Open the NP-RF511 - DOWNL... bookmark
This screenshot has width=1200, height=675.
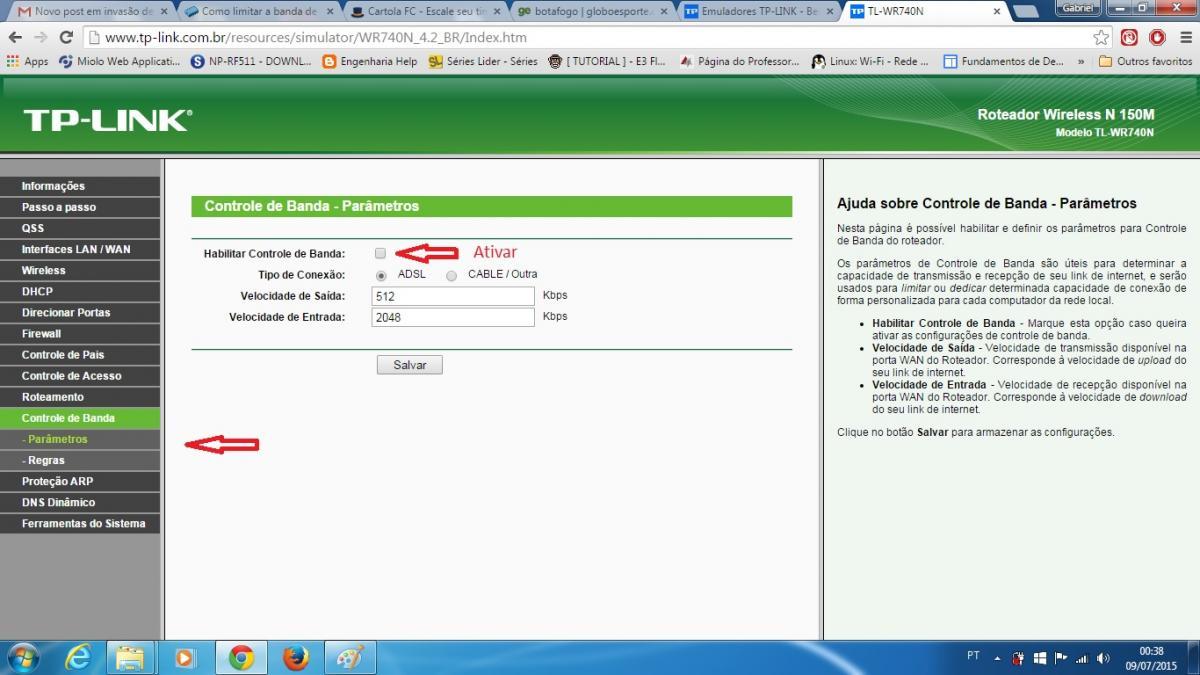[x=251, y=61]
